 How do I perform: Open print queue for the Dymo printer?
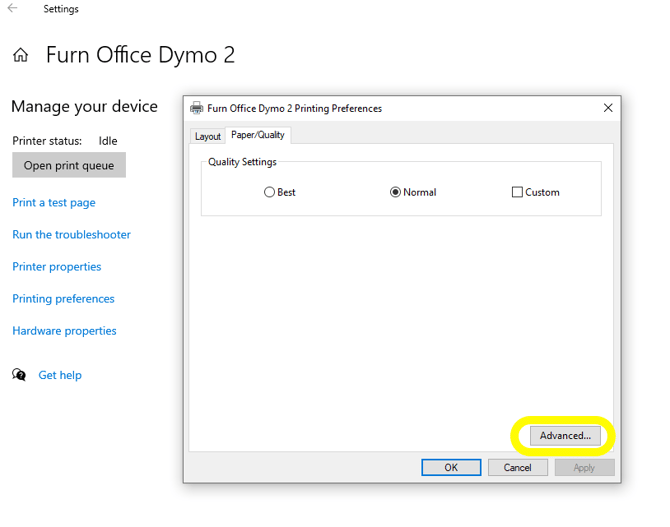pos(69,166)
